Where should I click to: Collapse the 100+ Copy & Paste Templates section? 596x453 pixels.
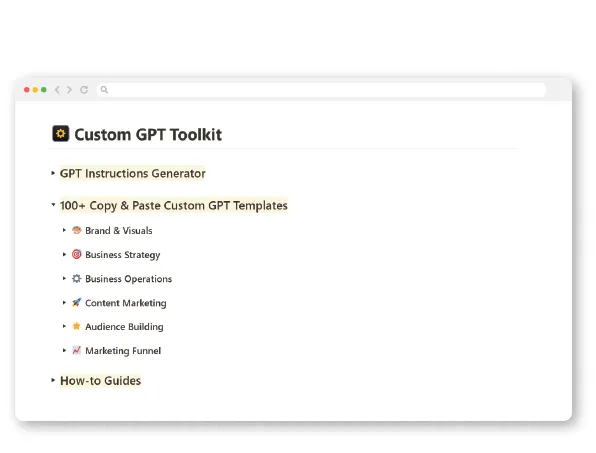click(53, 204)
